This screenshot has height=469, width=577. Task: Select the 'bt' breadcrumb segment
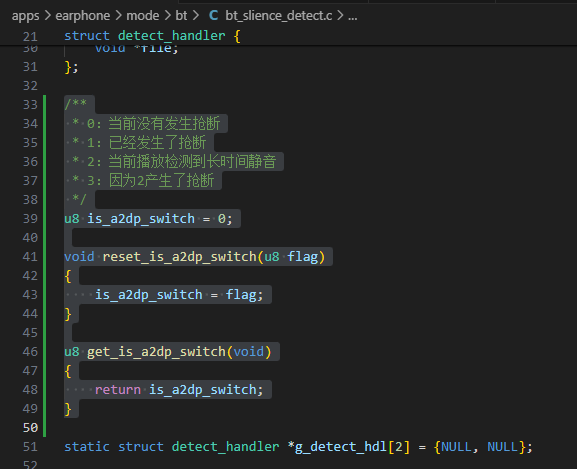[181, 16]
